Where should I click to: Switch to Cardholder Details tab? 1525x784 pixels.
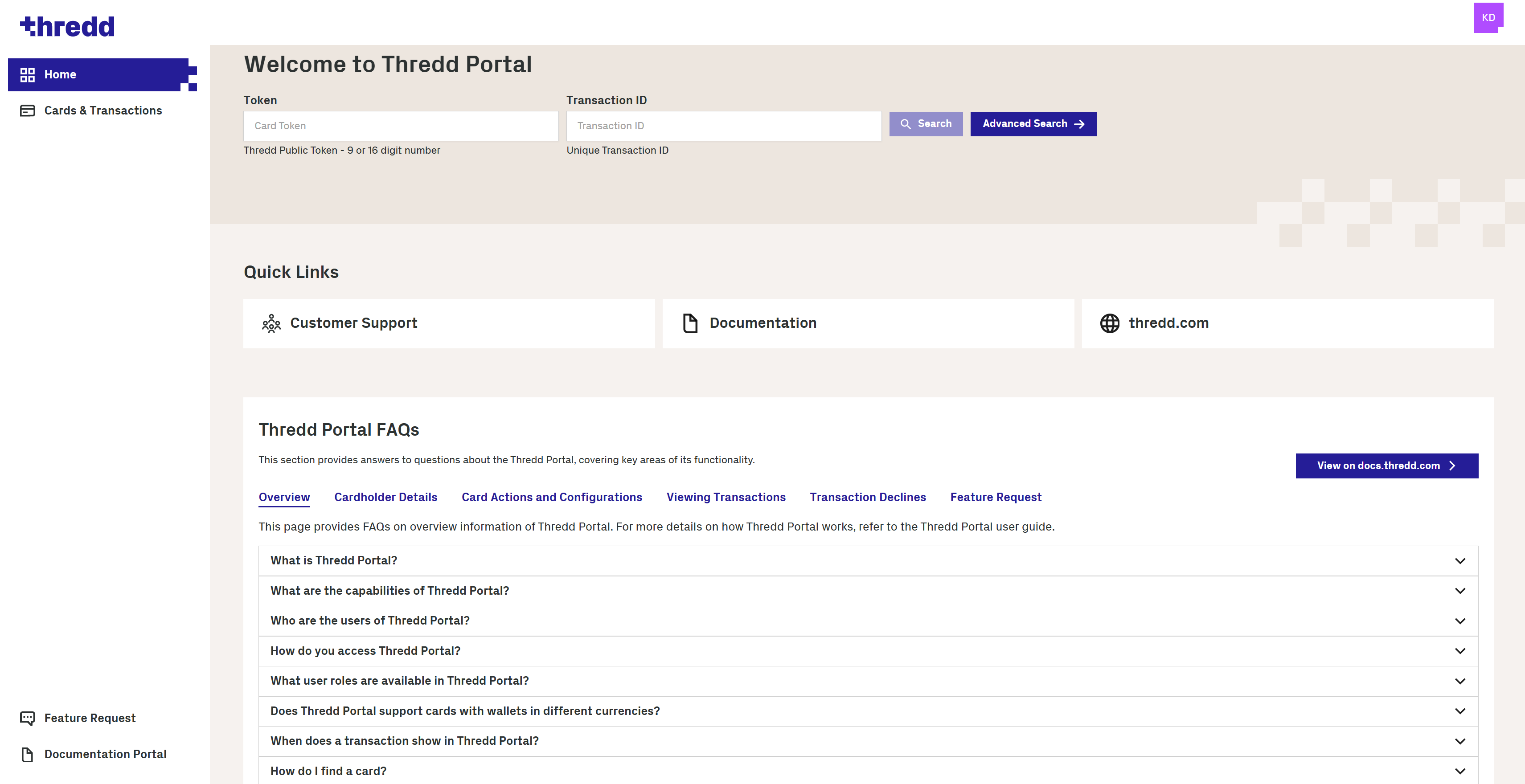coord(385,497)
